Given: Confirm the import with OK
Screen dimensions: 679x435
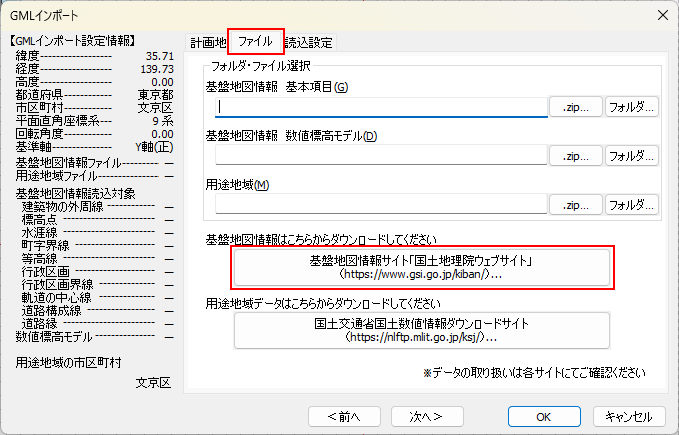Looking at the screenshot, I should pyautogui.click(x=543, y=416).
